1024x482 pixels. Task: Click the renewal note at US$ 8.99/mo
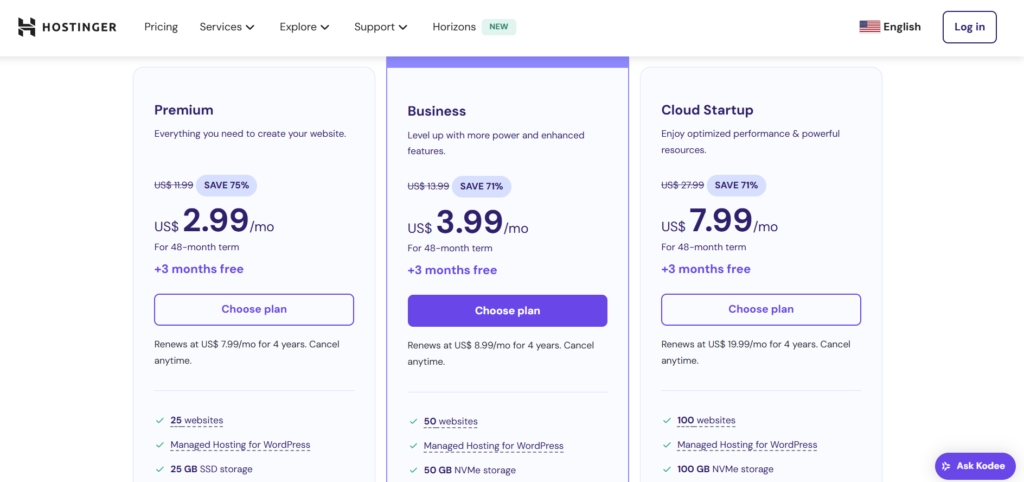(x=500, y=353)
